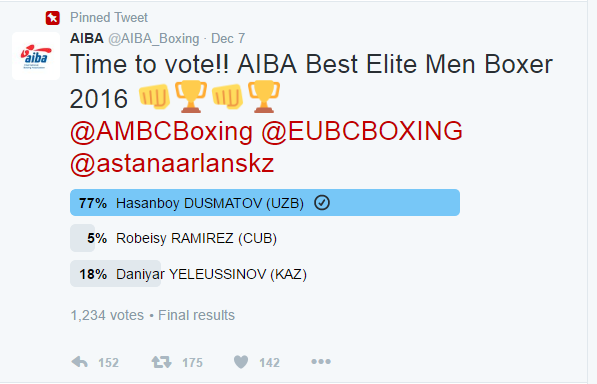Retweet using the retweet arrows icon
The image size is (597, 384).
[161, 362]
